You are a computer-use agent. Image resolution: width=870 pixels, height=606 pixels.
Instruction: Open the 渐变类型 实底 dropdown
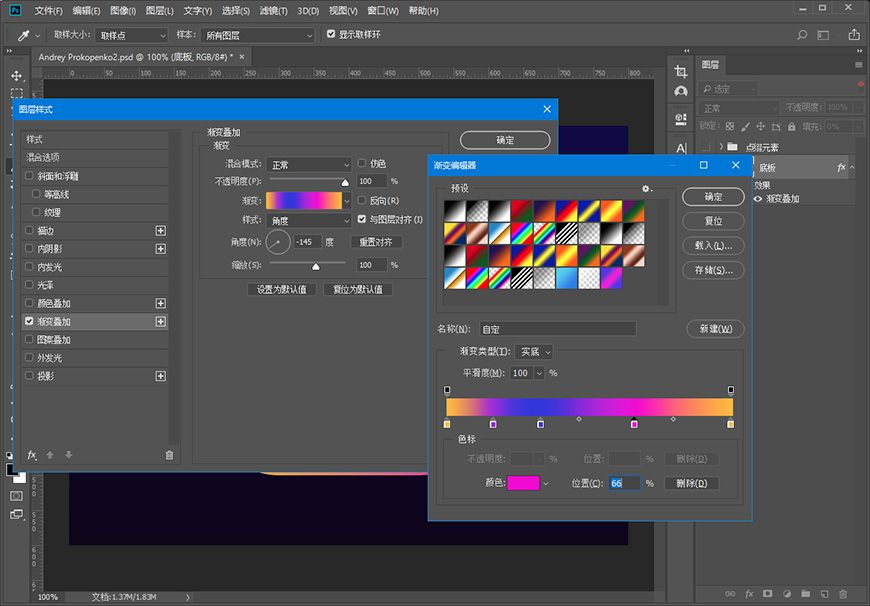click(x=533, y=352)
